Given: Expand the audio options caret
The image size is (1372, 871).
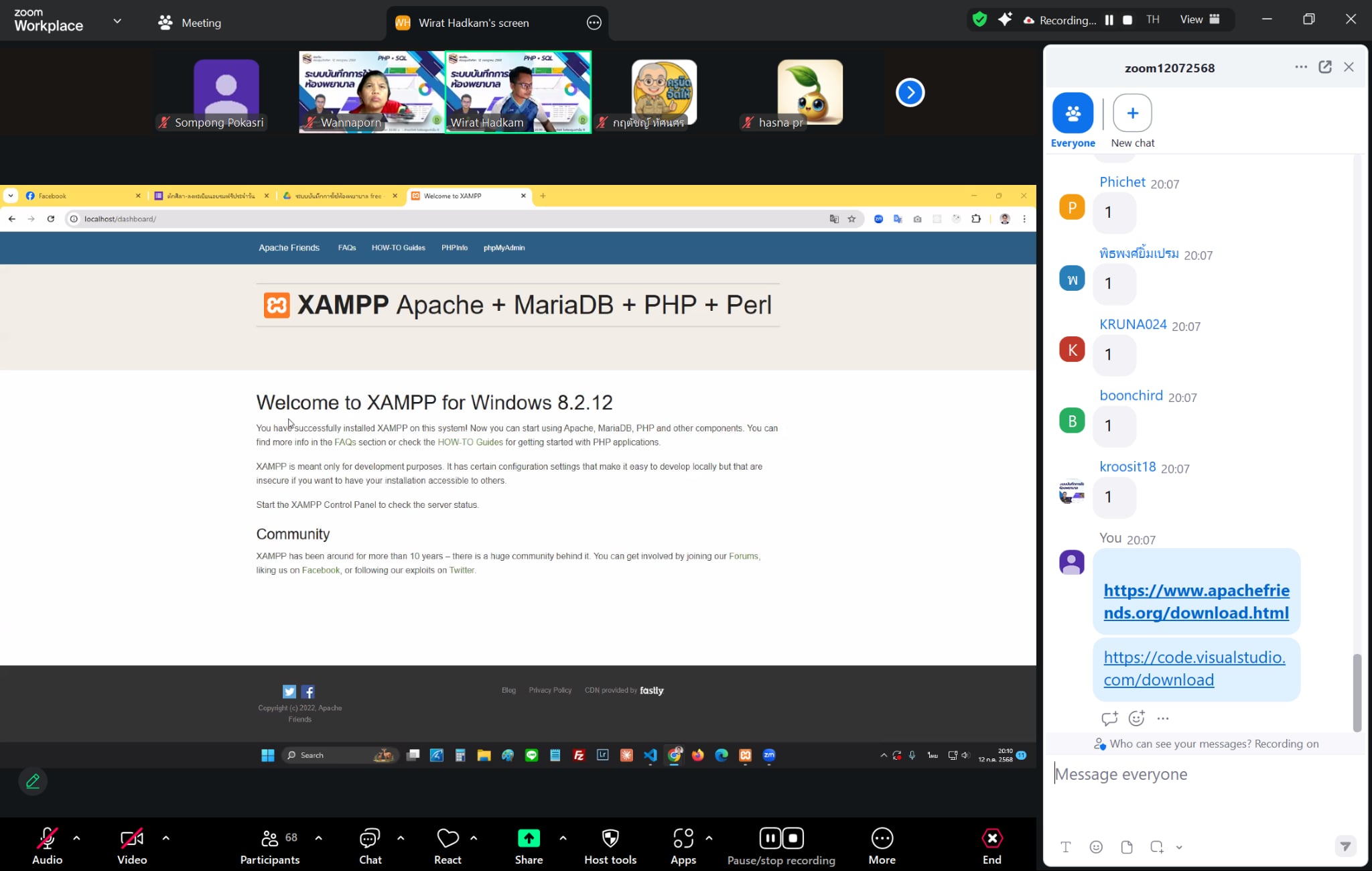Looking at the screenshot, I should [76, 837].
